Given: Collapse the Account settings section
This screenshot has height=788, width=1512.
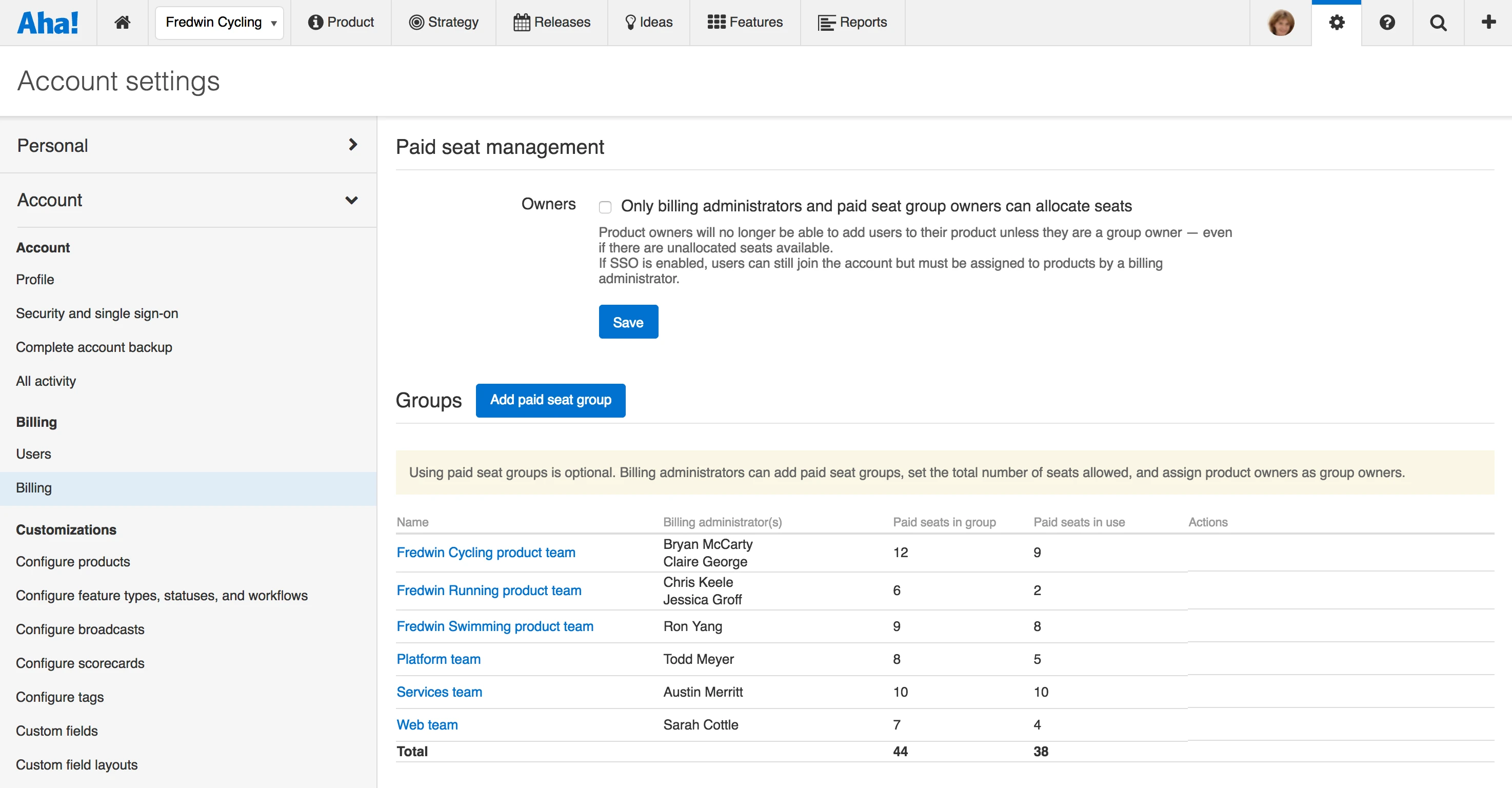Looking at the screenshot, I should 188,200.
